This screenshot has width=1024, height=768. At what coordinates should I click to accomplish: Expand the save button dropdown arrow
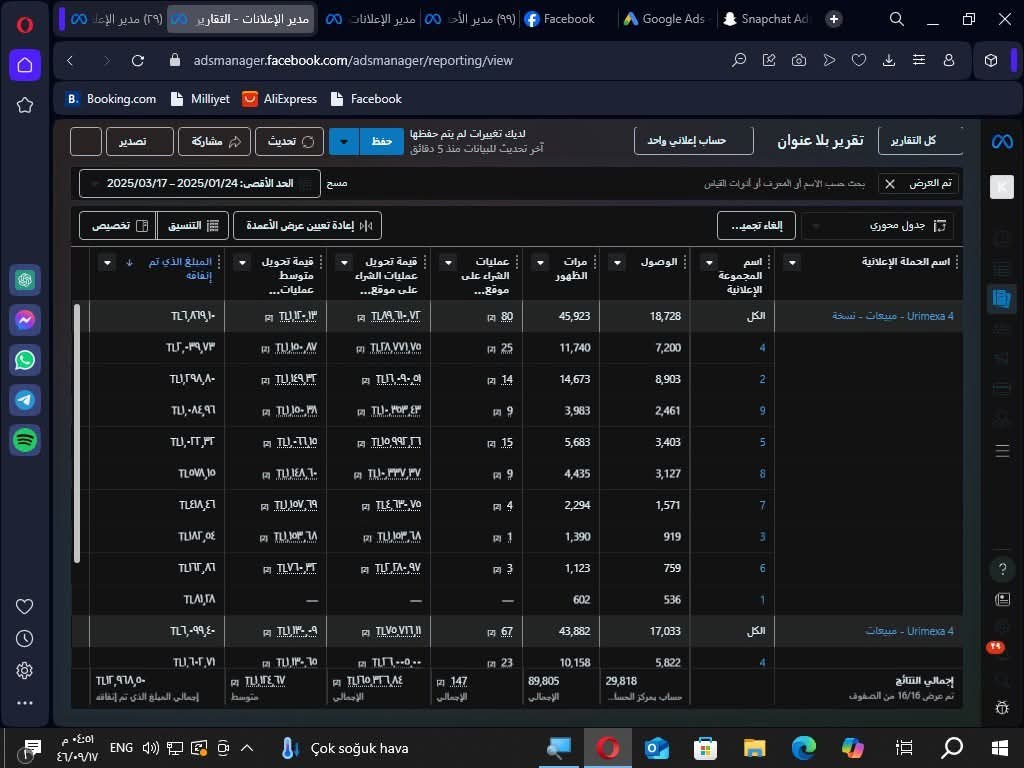click(344, 142)
